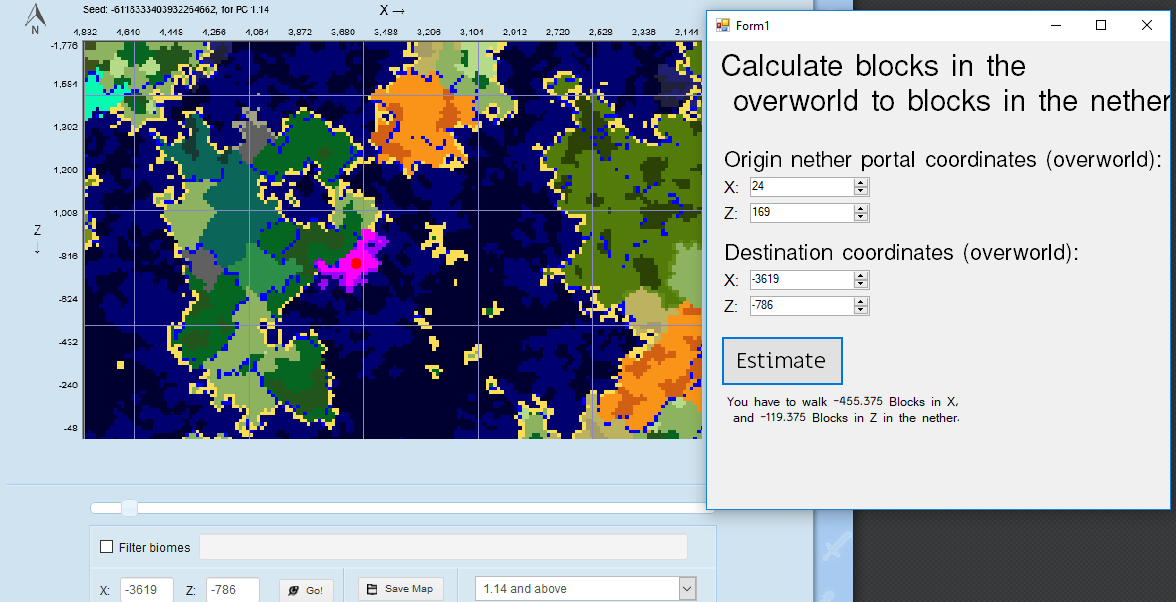Decrement the destination Z spinner
The height and width of the screenshot is (602, 1176).
coord(861,311)
